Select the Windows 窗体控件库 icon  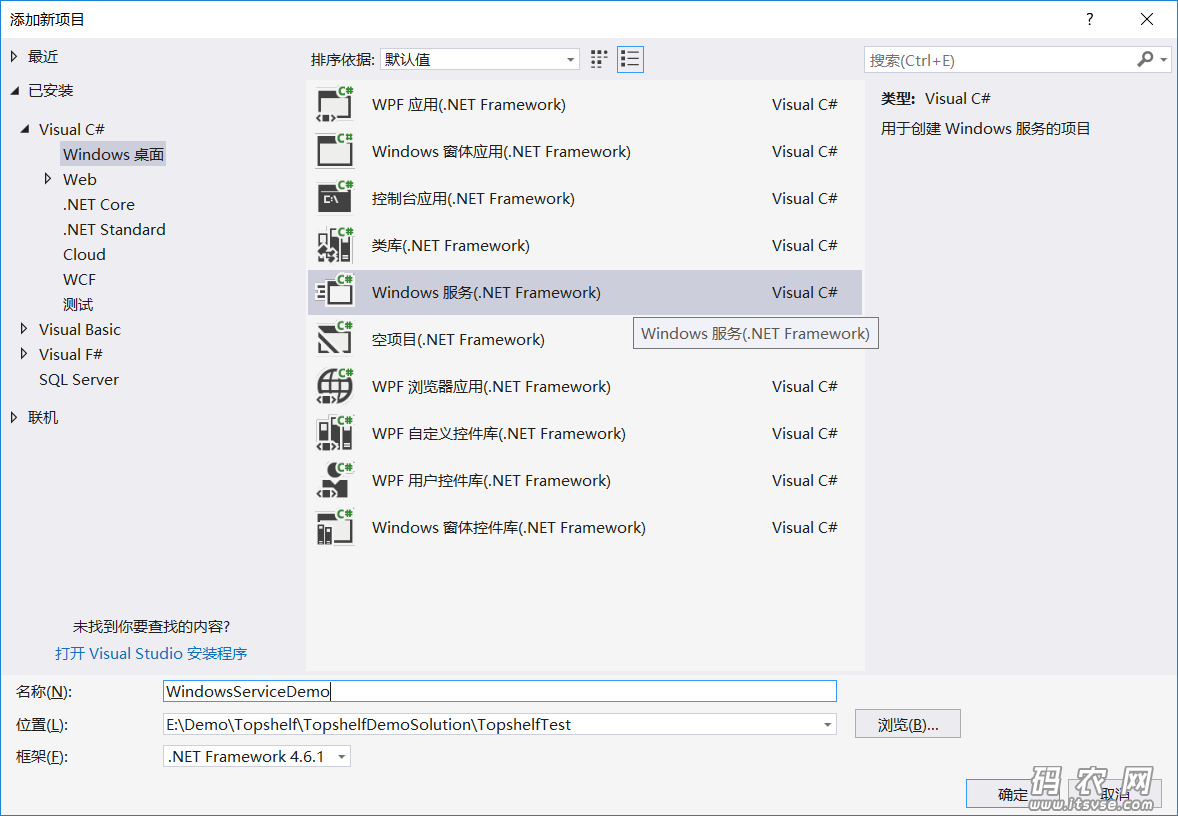coord(335,527)
